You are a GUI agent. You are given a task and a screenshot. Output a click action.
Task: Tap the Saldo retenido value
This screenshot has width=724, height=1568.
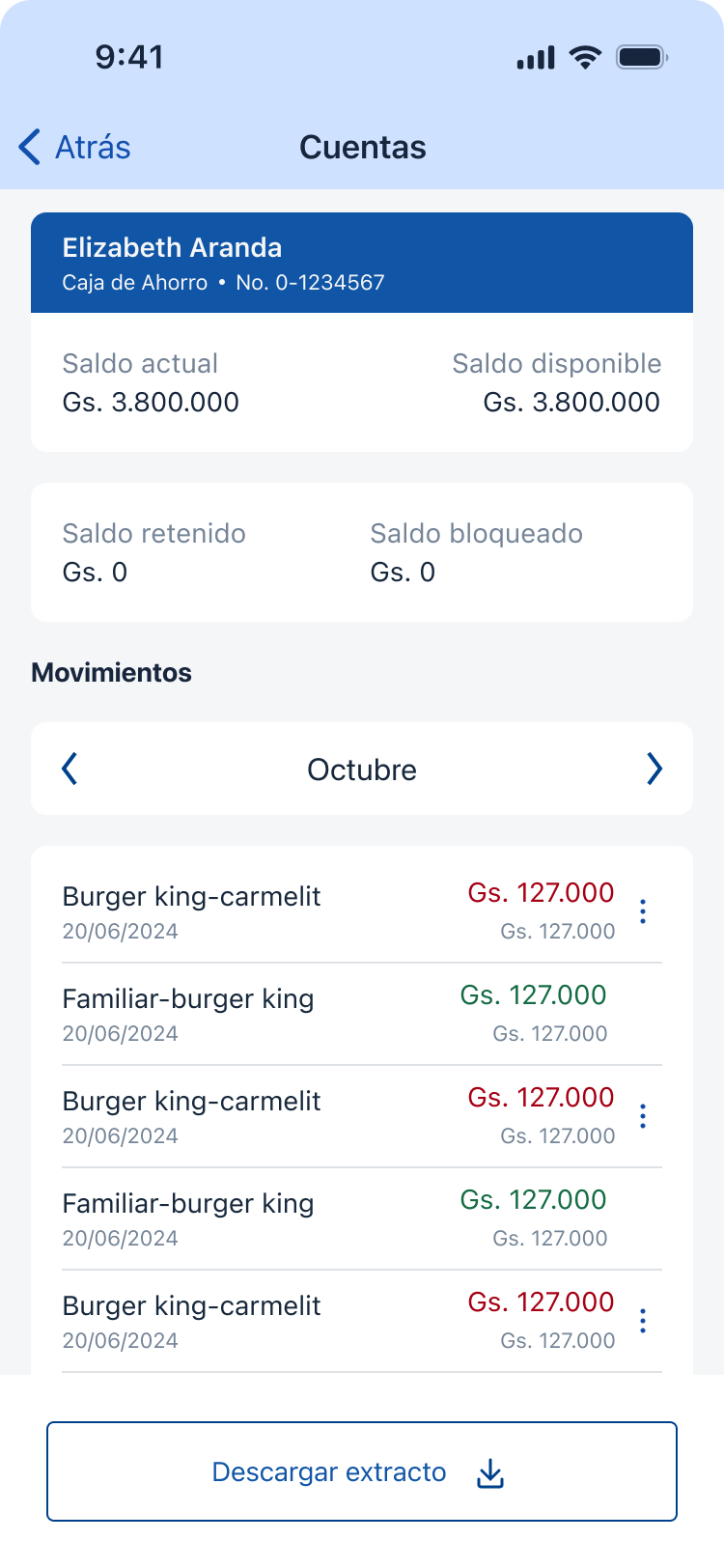95,573
